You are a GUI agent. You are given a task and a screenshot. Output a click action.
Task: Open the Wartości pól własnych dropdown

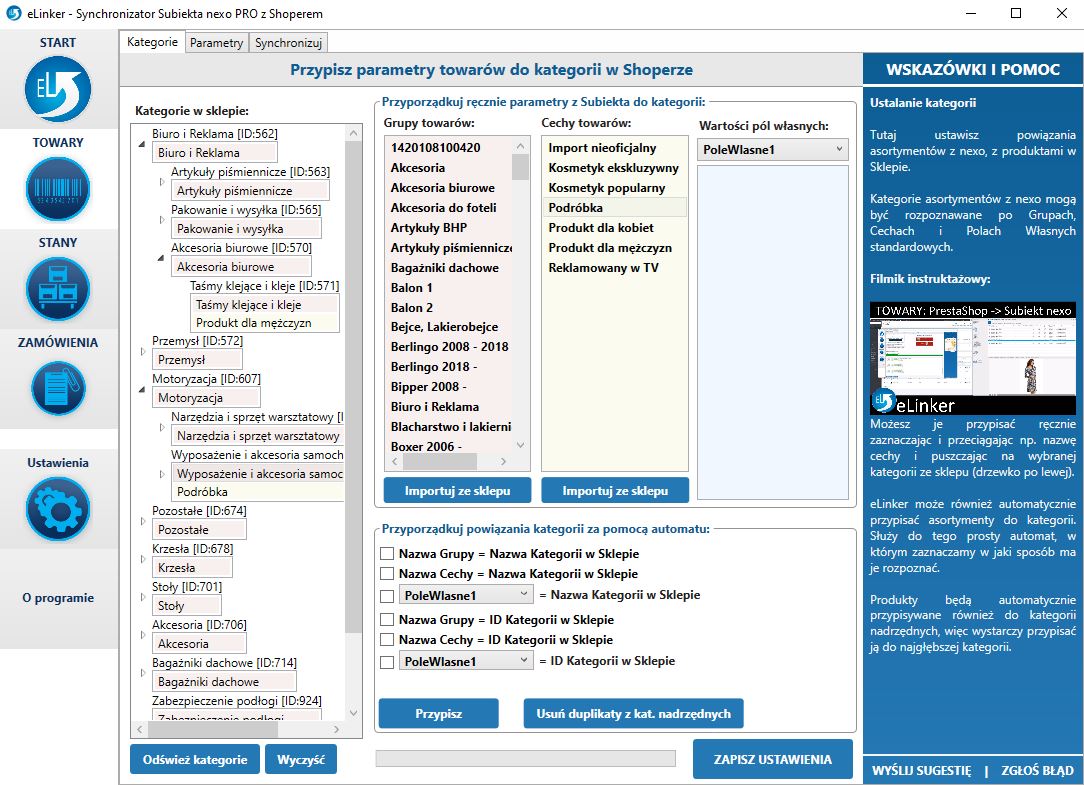pyautogui.click(x=773, y=149)
